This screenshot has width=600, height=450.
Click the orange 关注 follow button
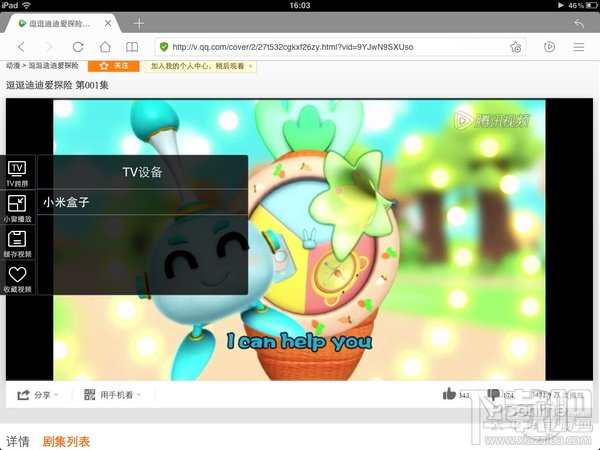coord(114,66)
